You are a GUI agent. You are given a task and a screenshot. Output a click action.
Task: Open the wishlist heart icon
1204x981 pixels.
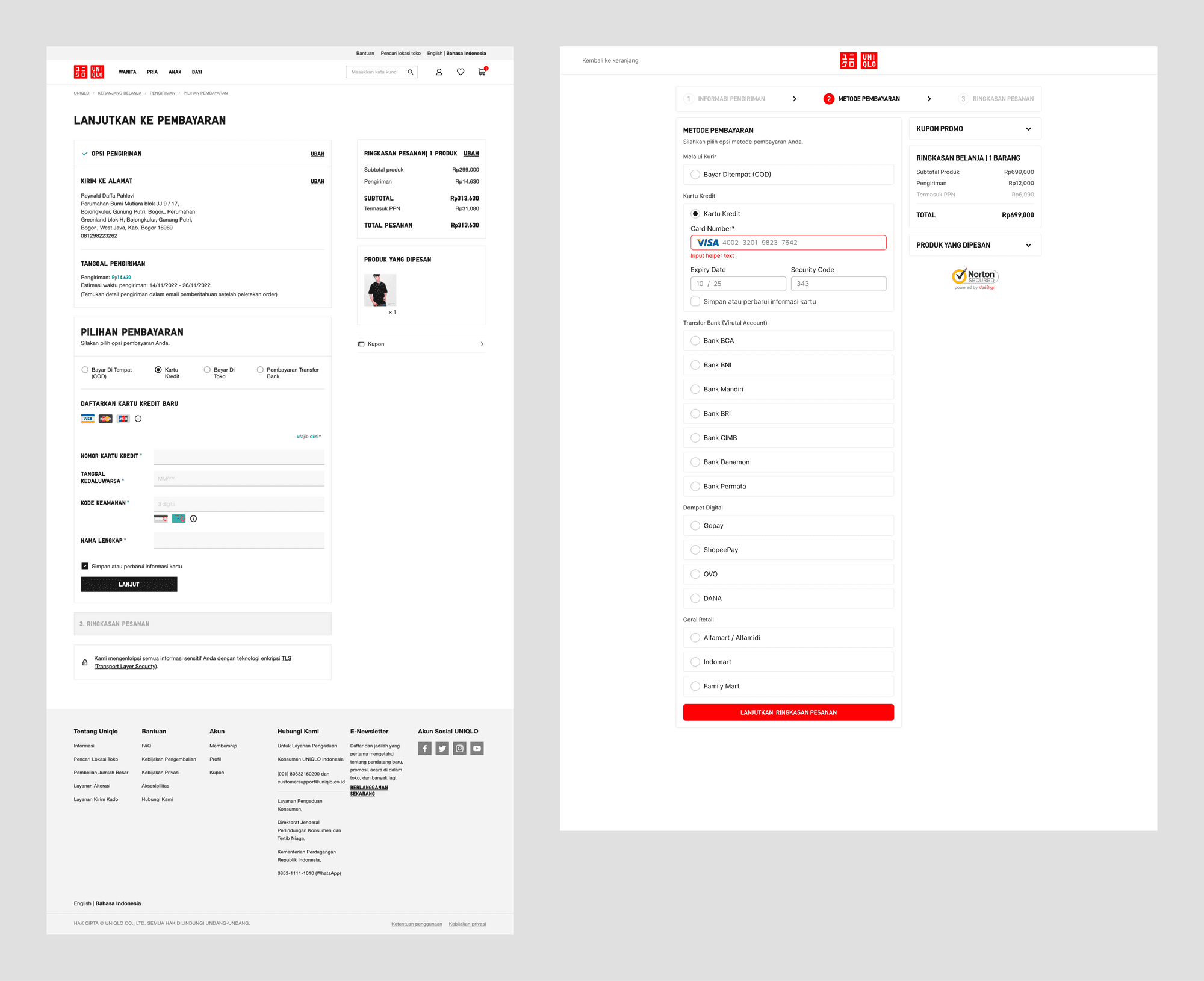point(461,72)
